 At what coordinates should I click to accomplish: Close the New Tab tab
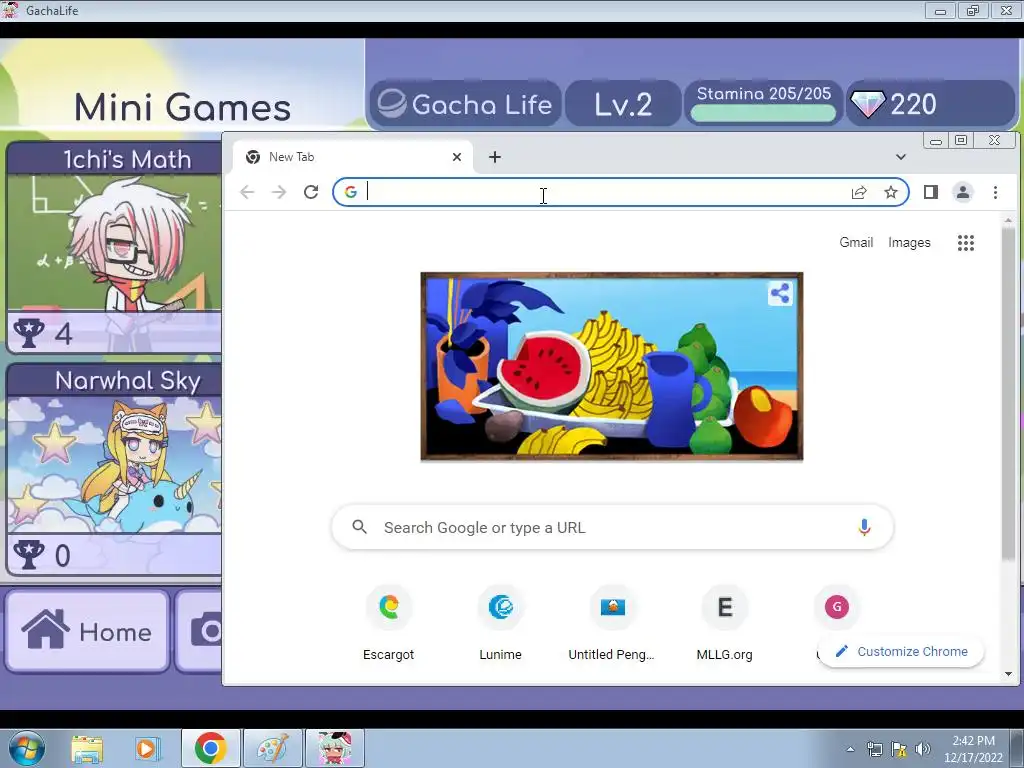(x=457, y=157)
